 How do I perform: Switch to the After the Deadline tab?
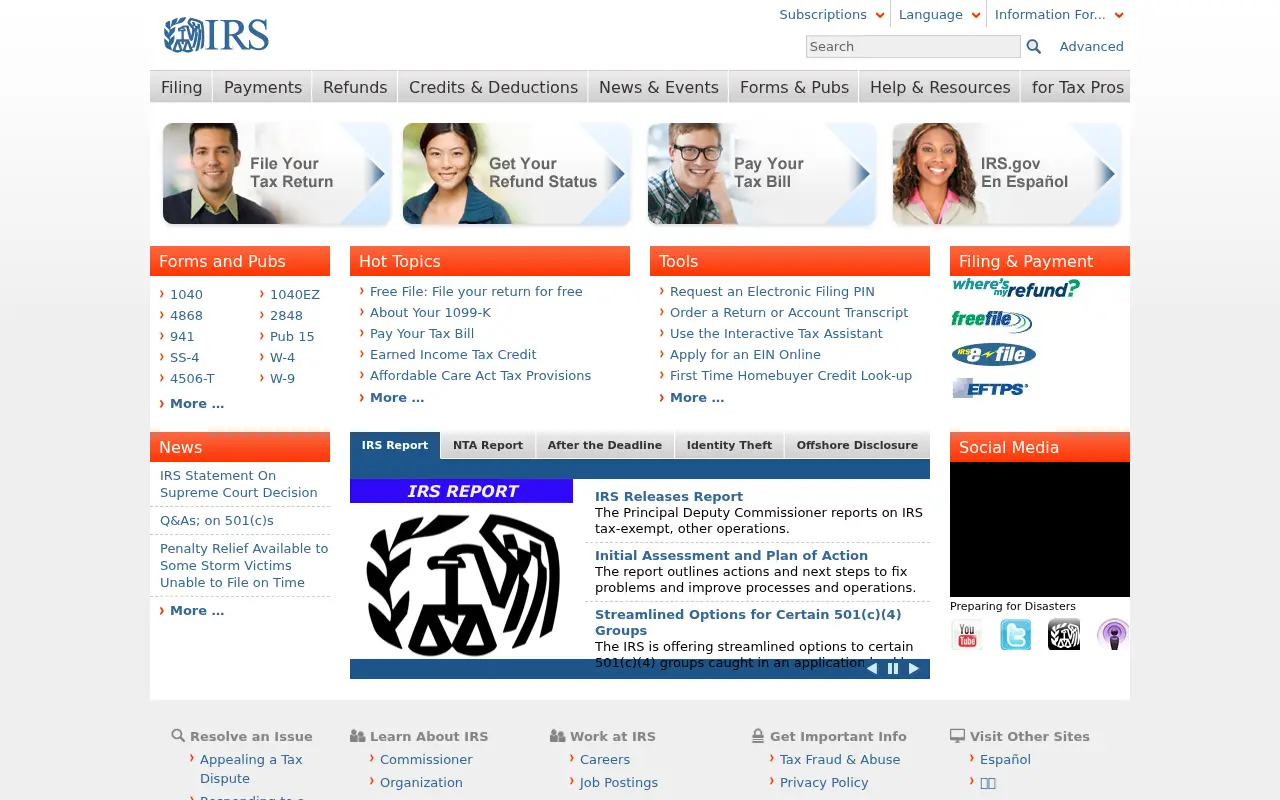(605, 445)
